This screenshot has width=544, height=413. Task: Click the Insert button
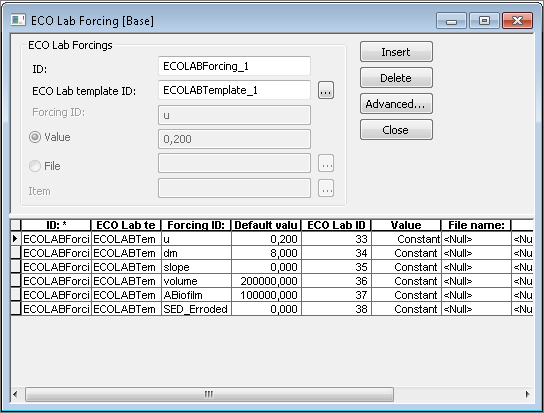click(396, 52)
